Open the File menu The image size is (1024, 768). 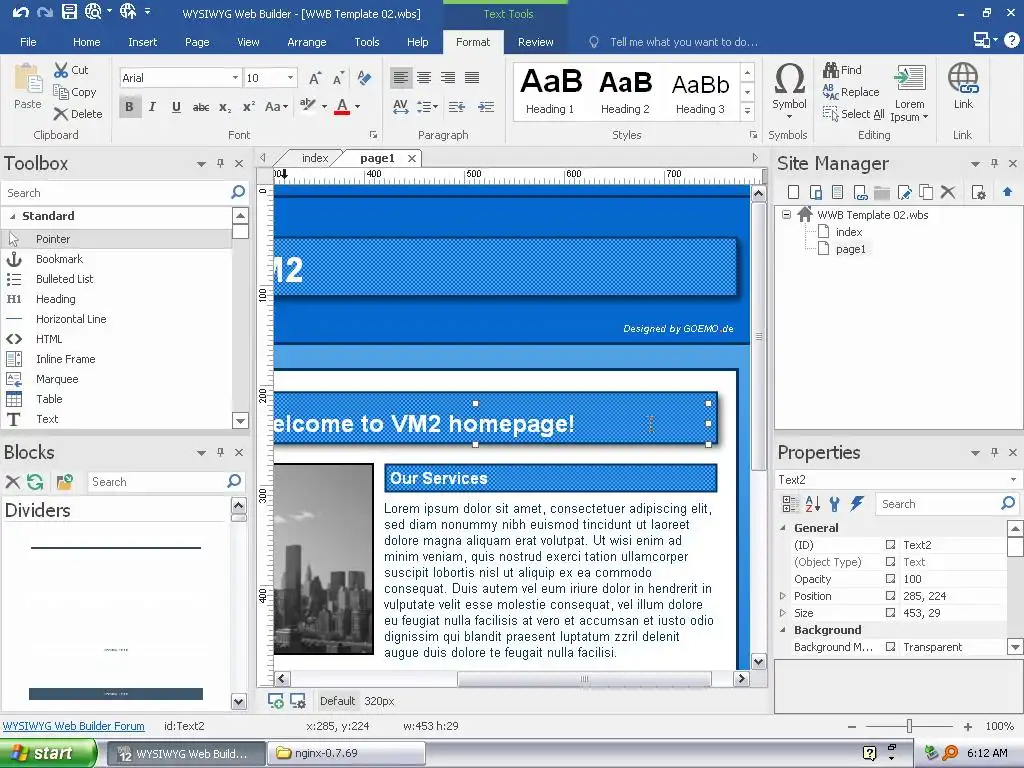click(28, 42)
